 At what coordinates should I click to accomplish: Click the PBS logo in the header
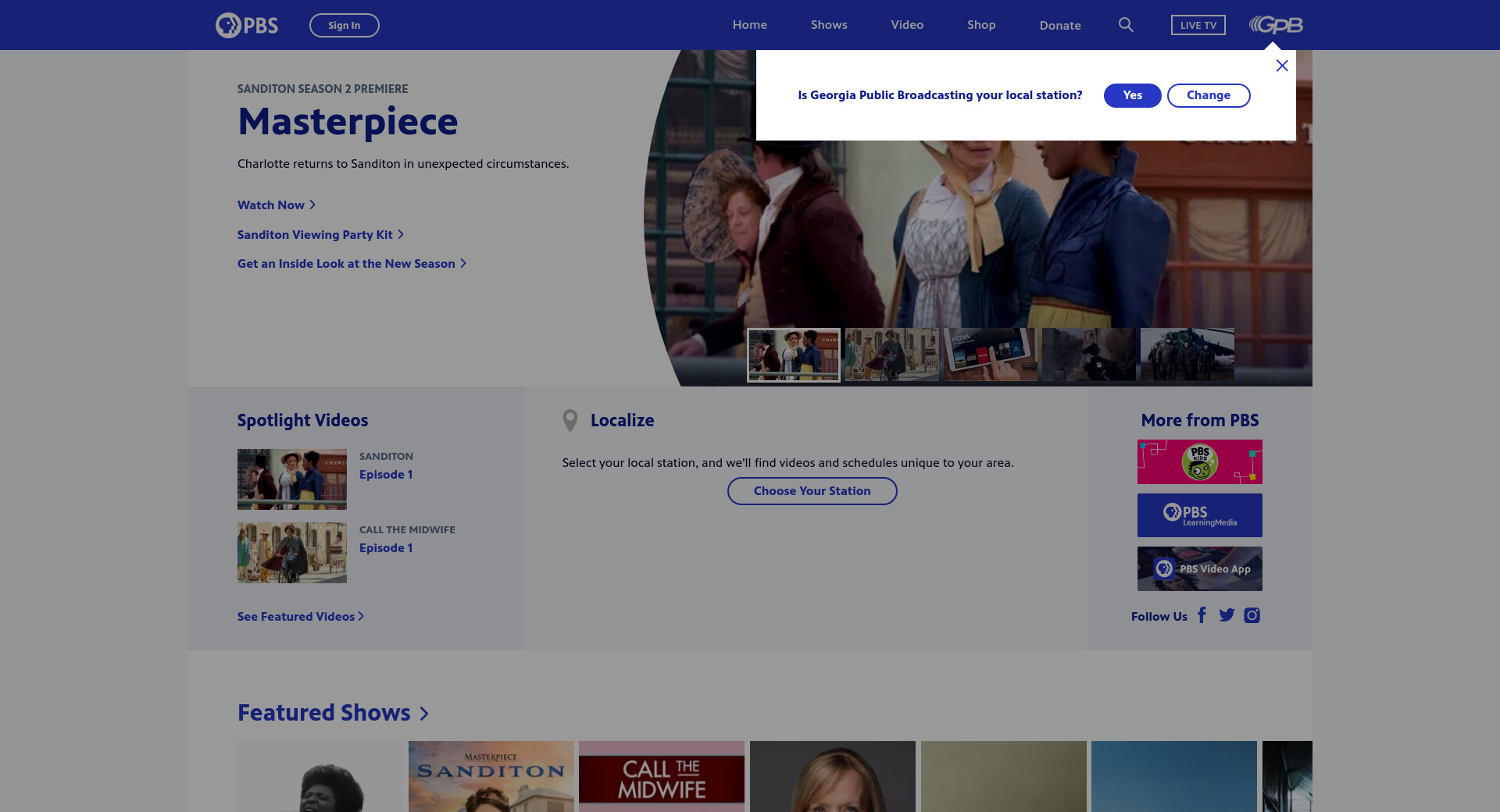247,25
